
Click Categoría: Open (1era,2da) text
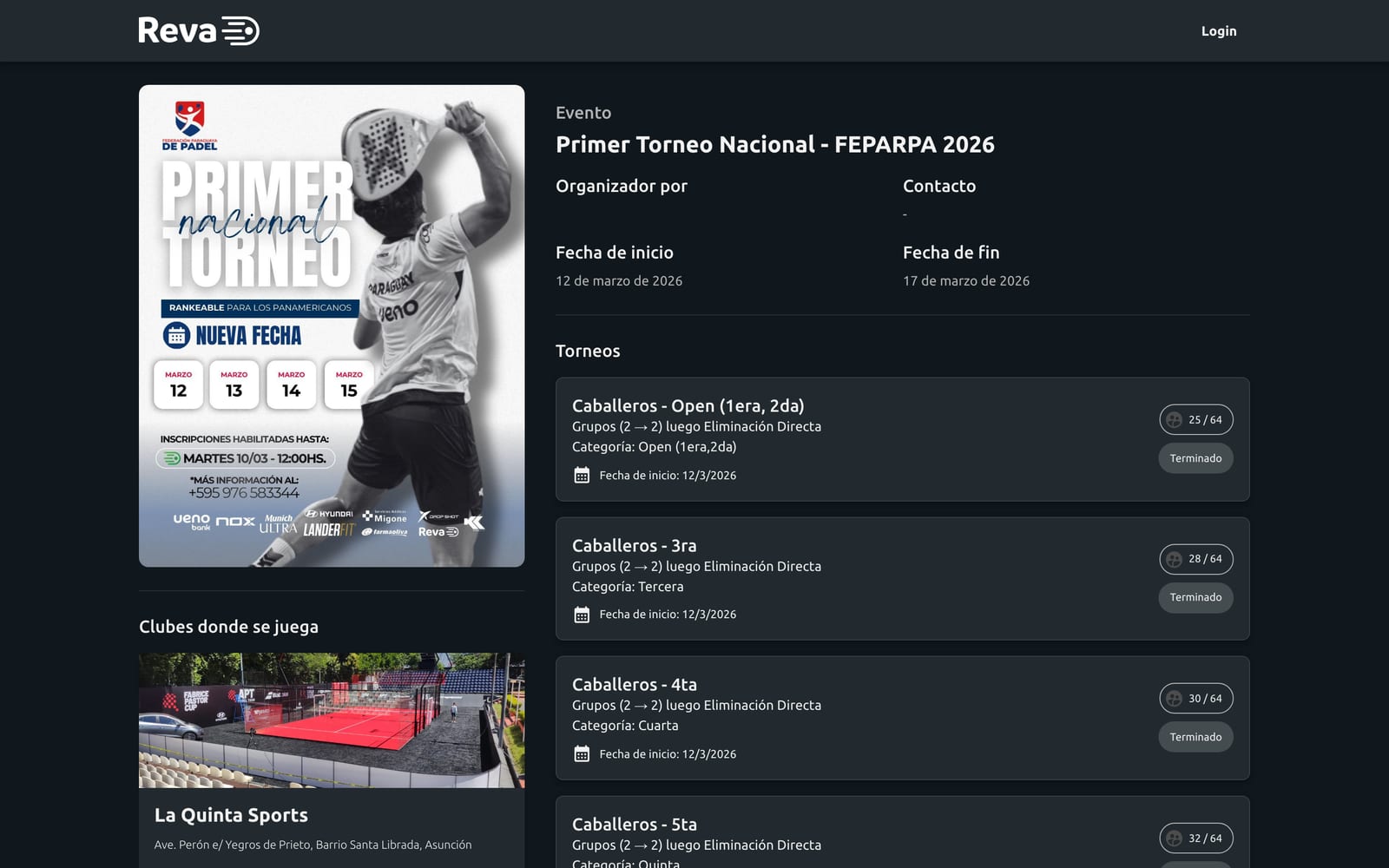(654, 447)
